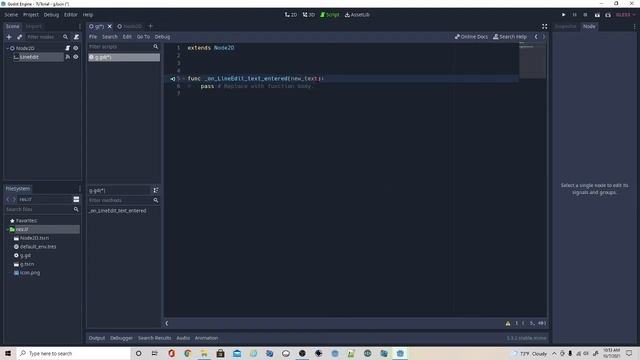Switch to the Node2D scene tab
Viewport: 640px width, 360px height.
(x=129, y=27)
